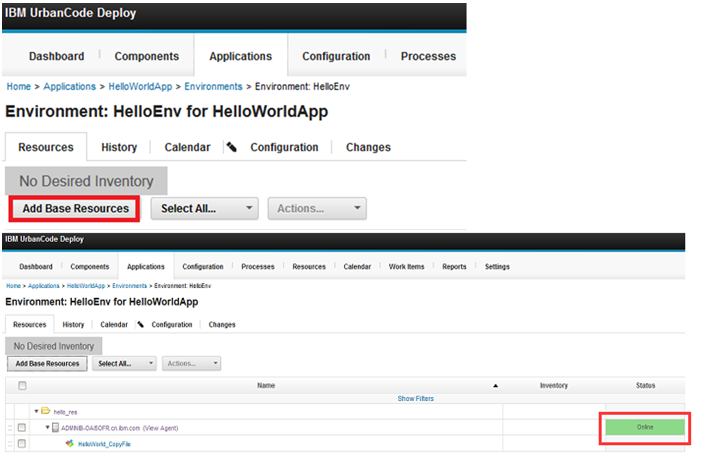Select the Applications tab in top screenshot
708x462 pixels.
(x=241, y=56)
